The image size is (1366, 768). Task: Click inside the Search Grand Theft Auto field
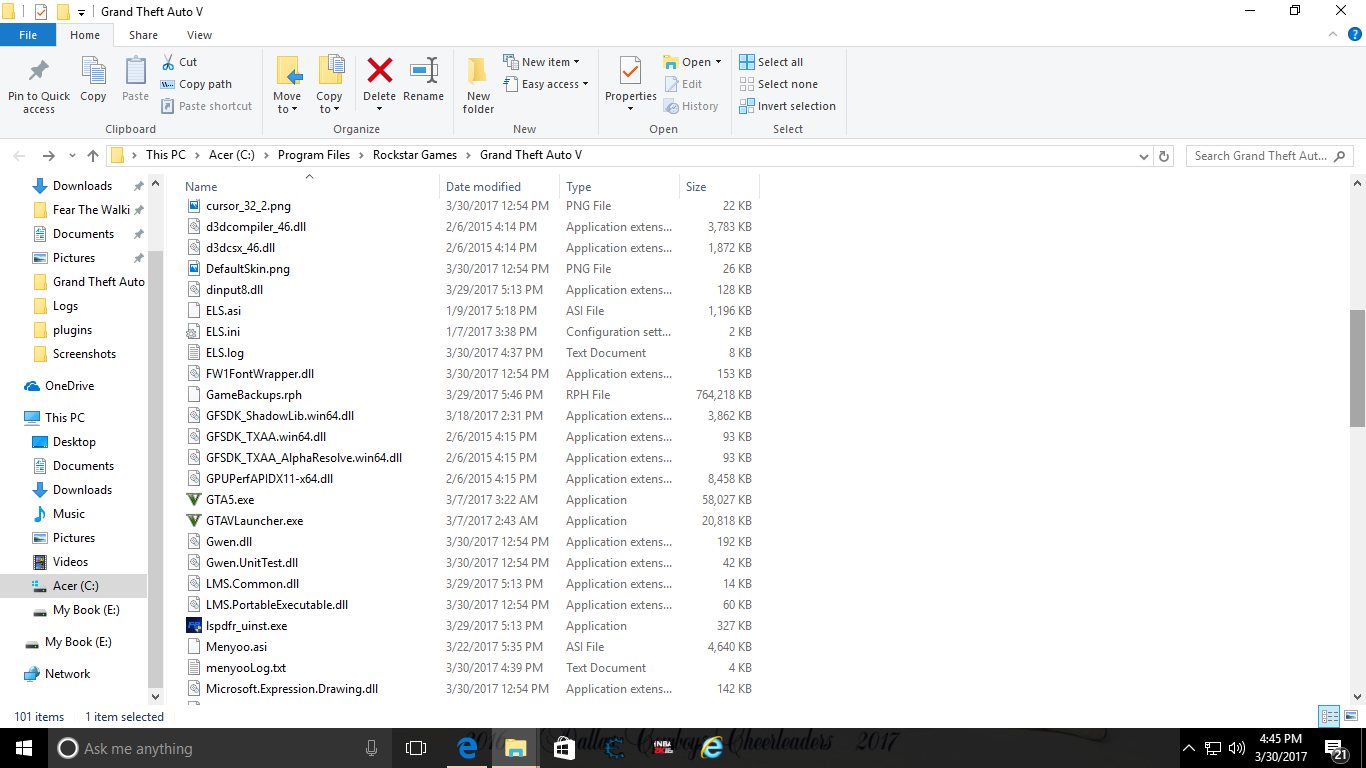(1270, 156)
